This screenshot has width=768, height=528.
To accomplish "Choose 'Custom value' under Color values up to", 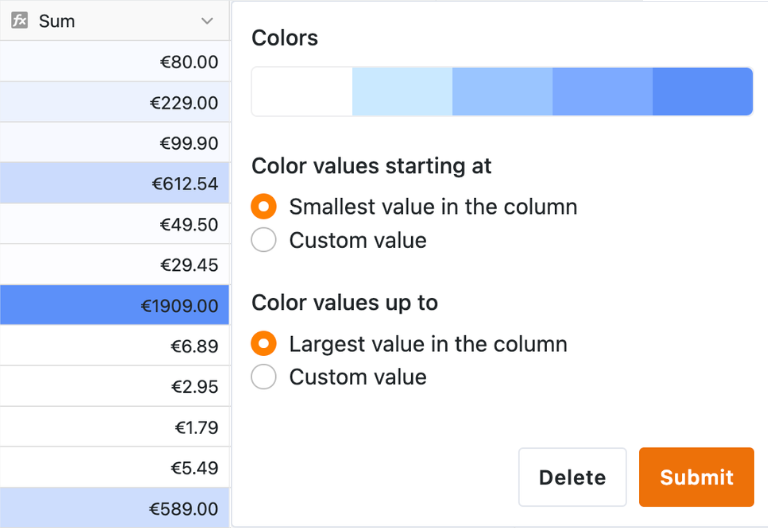I will (x=264, y=377).
